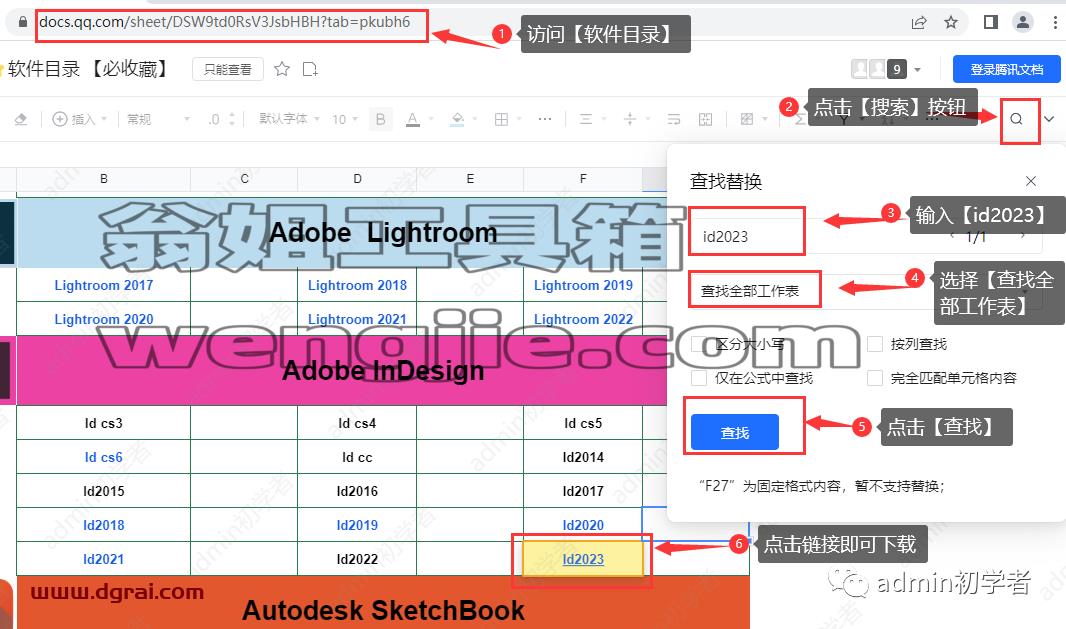Click the cell borders icon

tap(501, 120)
